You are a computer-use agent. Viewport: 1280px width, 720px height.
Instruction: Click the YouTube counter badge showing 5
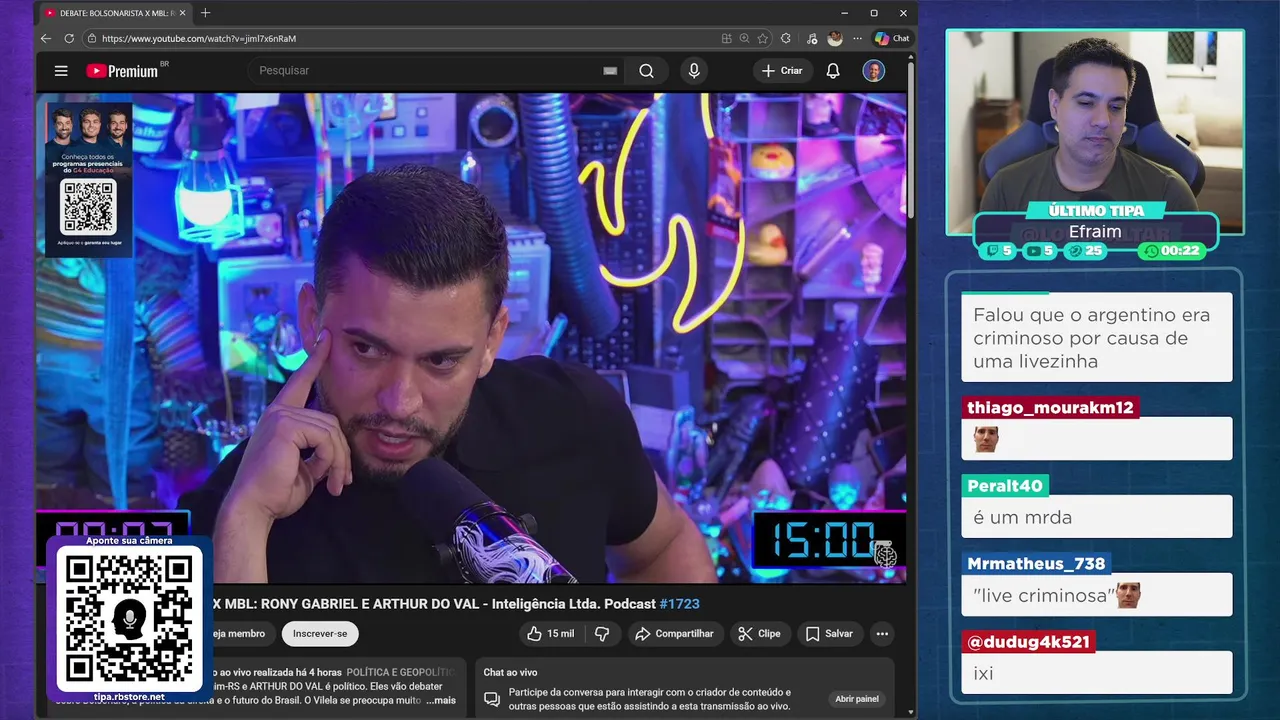pos(1040,251)
